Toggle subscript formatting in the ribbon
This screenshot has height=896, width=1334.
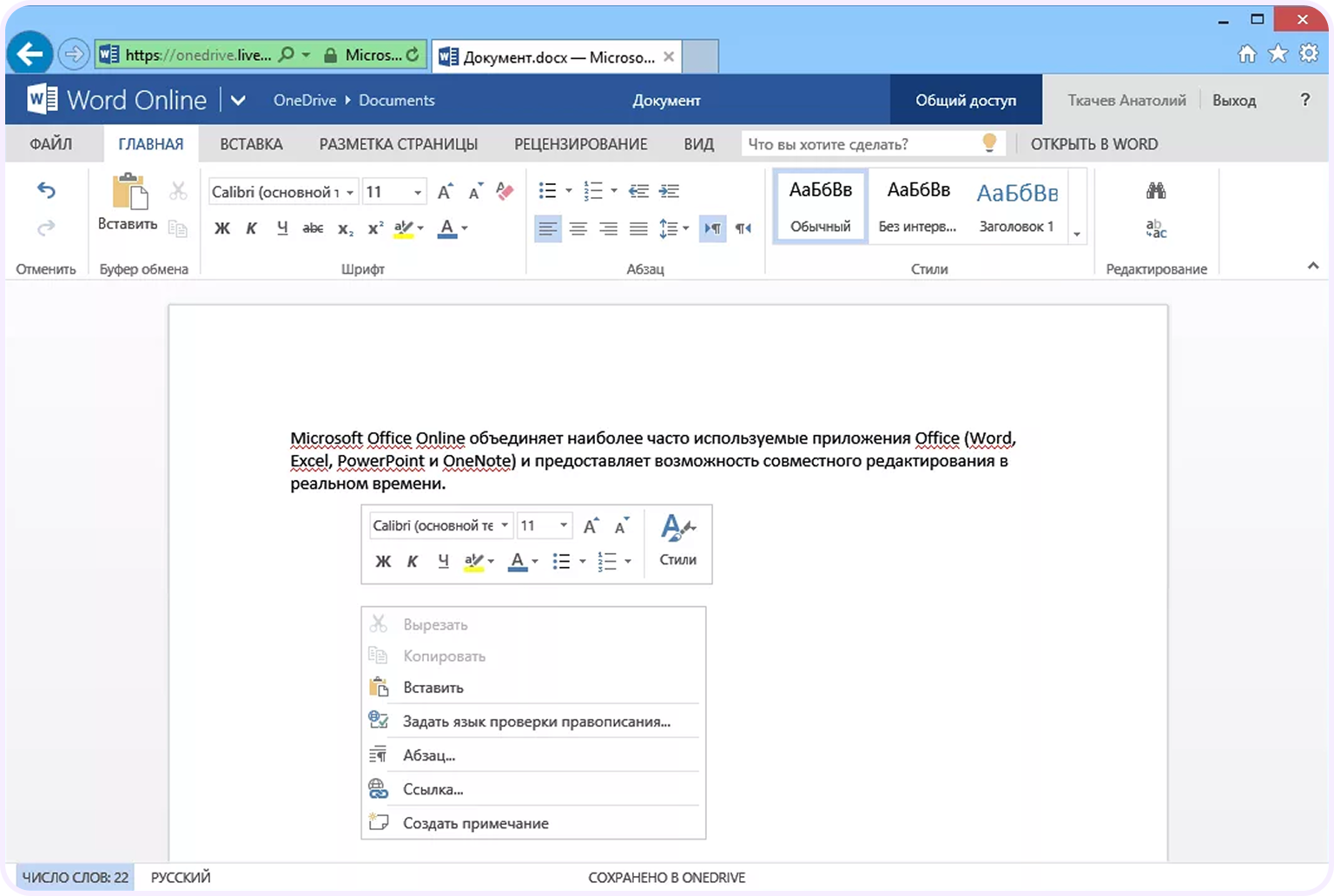click(346, 229)
